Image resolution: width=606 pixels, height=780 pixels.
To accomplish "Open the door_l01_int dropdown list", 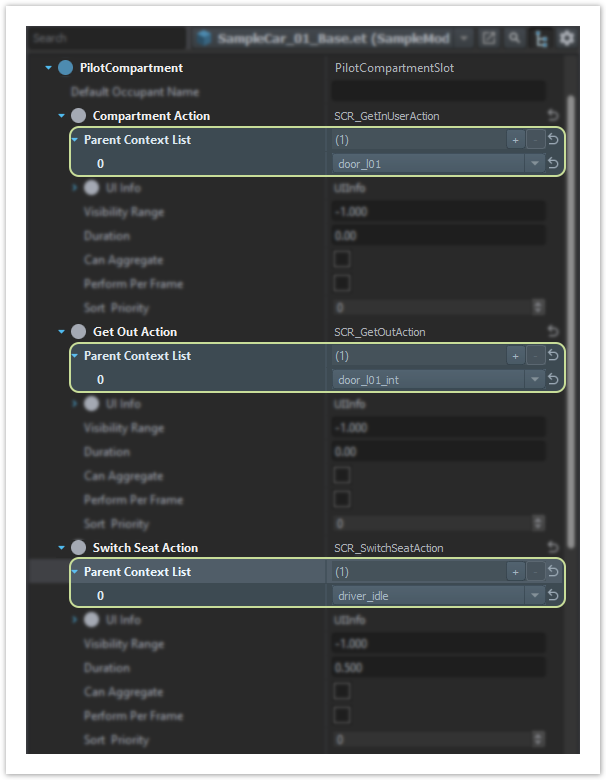I will point(535,380).
